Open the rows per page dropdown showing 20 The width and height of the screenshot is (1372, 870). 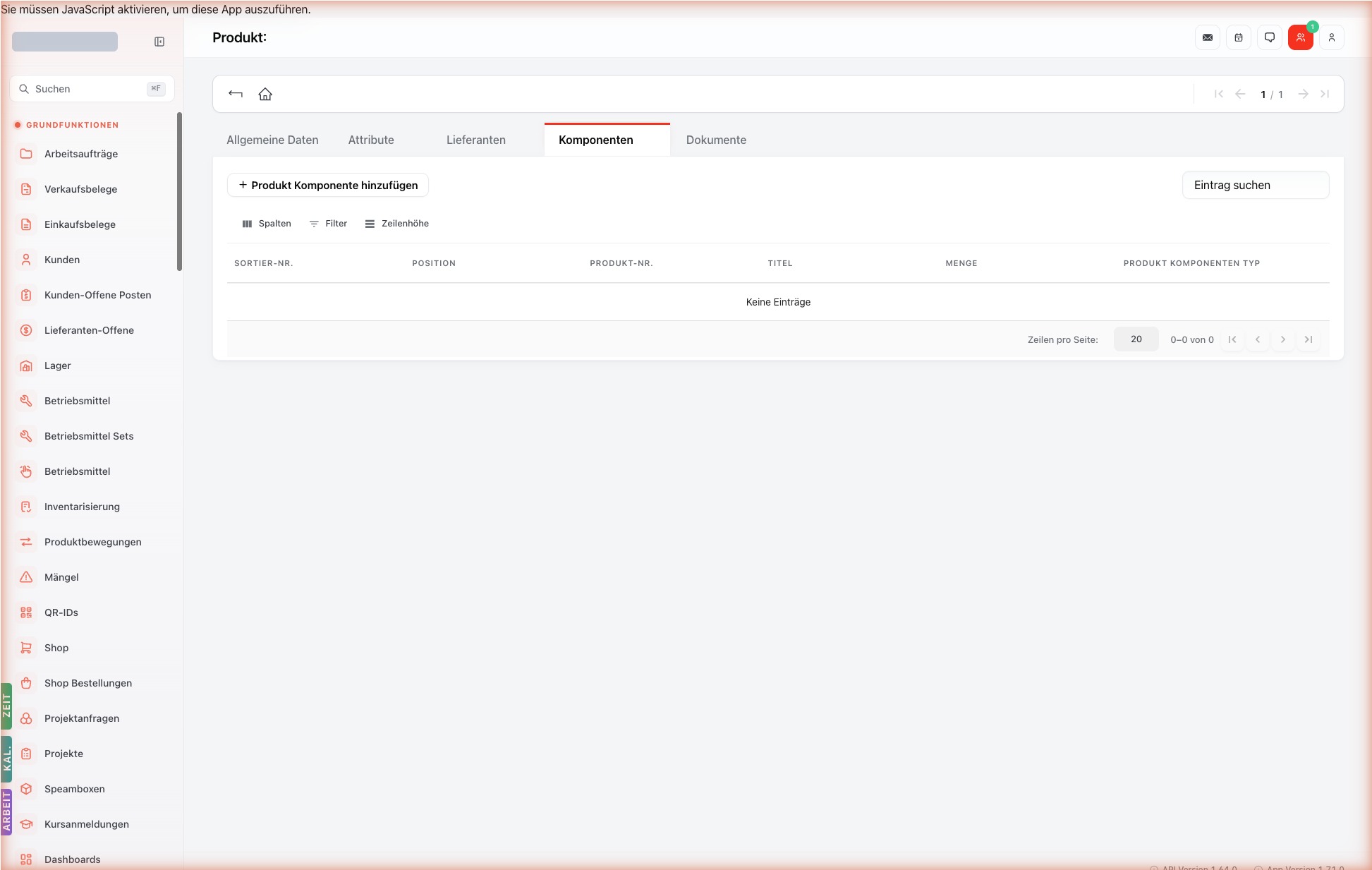[x=1136, y=339]
